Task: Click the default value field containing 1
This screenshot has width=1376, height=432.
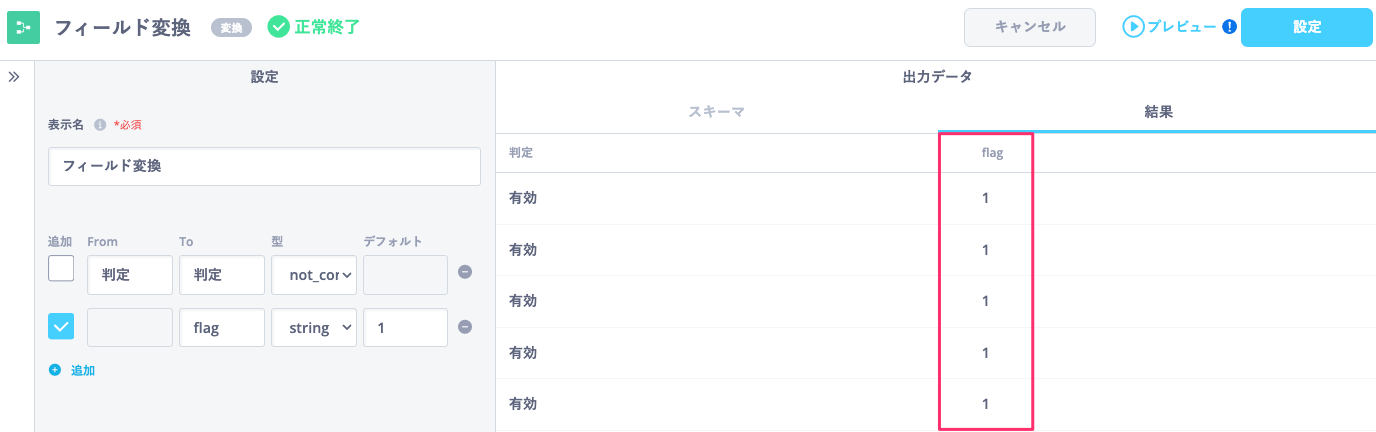Action: click(405, 327)
